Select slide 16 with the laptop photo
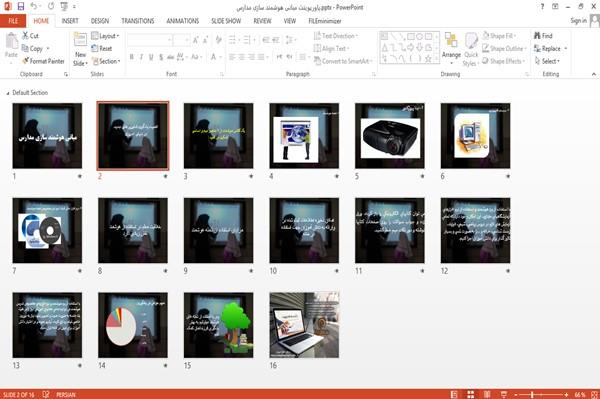 point(304,325)
